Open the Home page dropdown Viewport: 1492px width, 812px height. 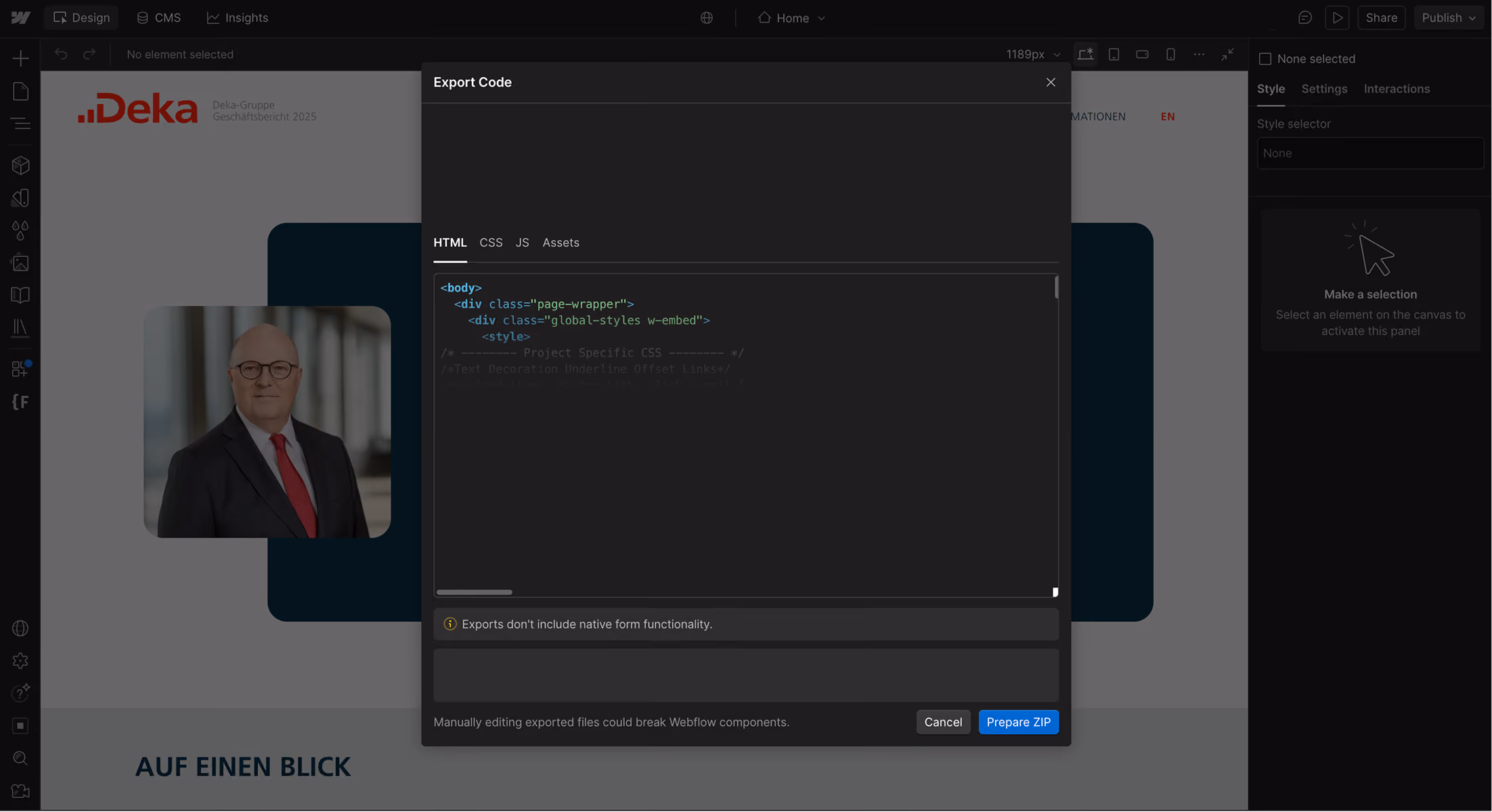coord(791,18)
